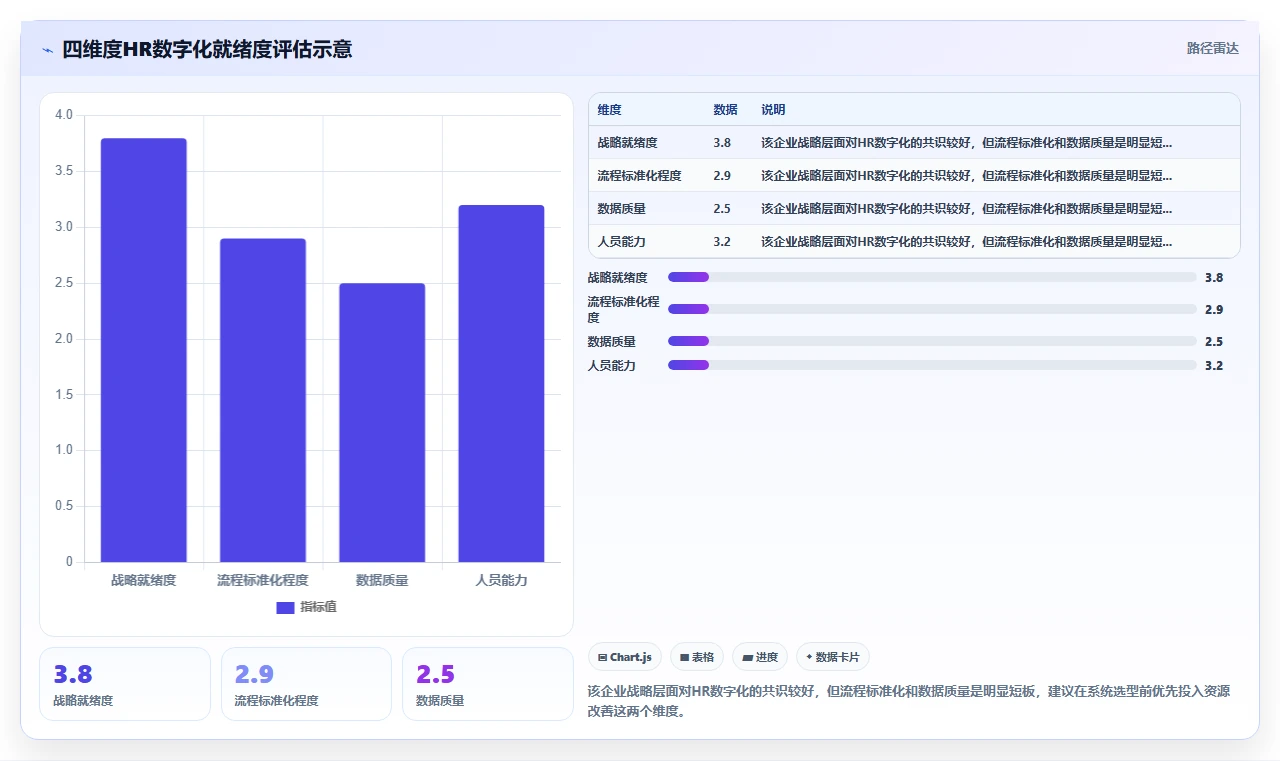The width and height of the screenshot is (1280, 761).
Task: Click the 人员能力 progress bar
Action: [x=932, y=365]
